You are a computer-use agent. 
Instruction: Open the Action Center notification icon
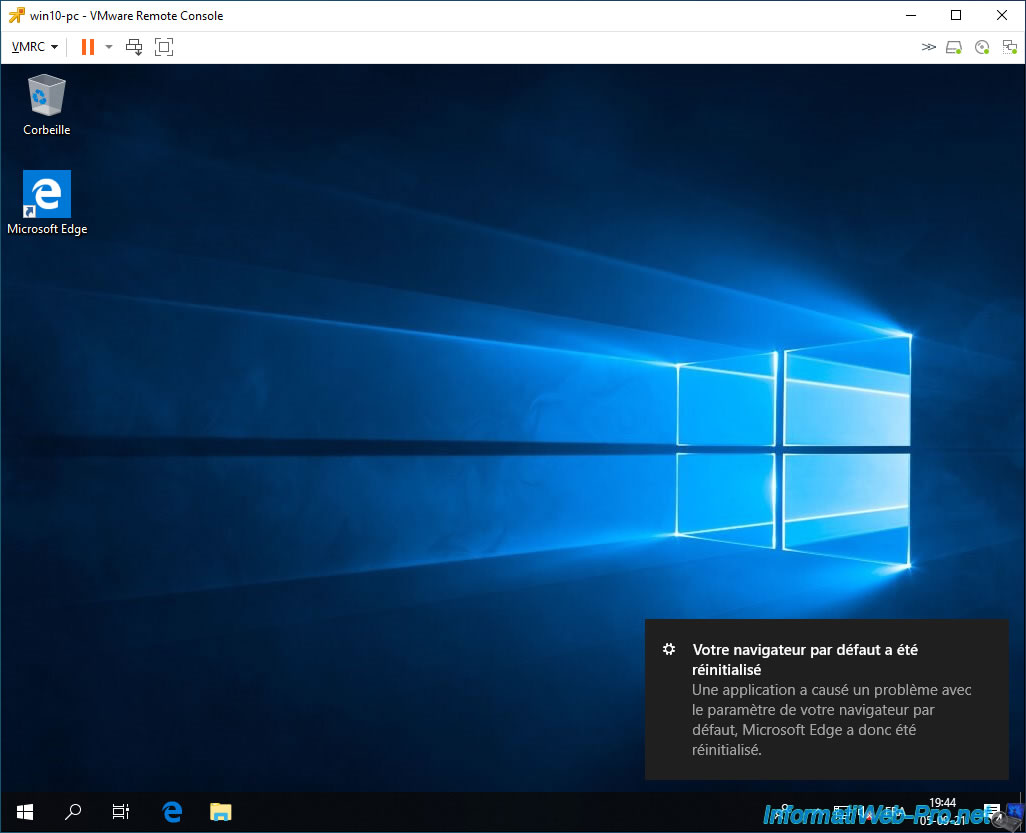pos(991,812)
